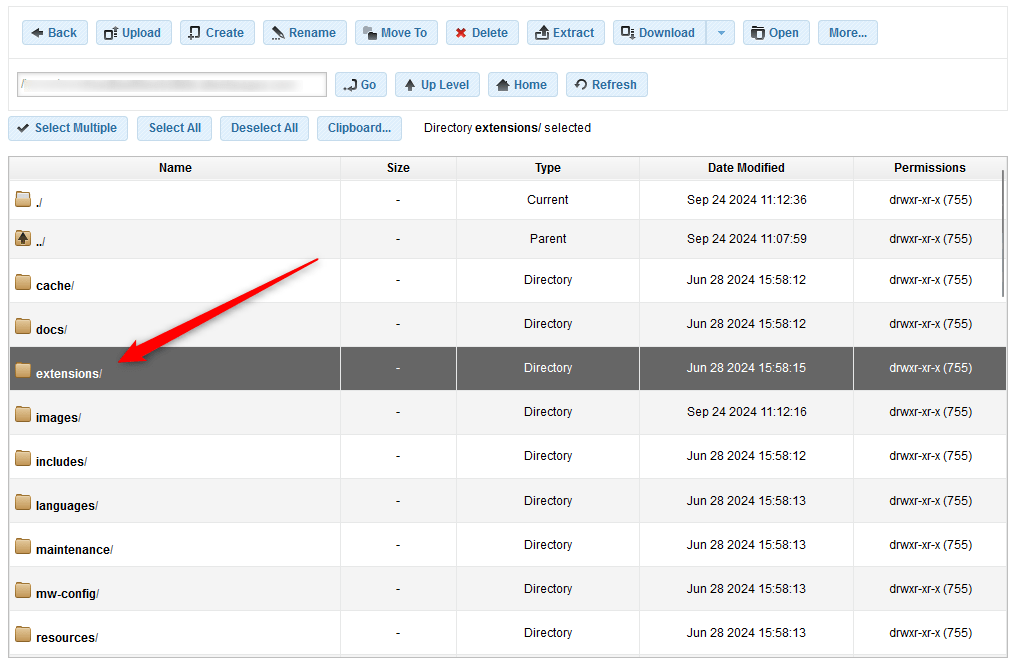
Task: Click the red Delete icon
Action: pyautogui.click(x=459, y=32)
